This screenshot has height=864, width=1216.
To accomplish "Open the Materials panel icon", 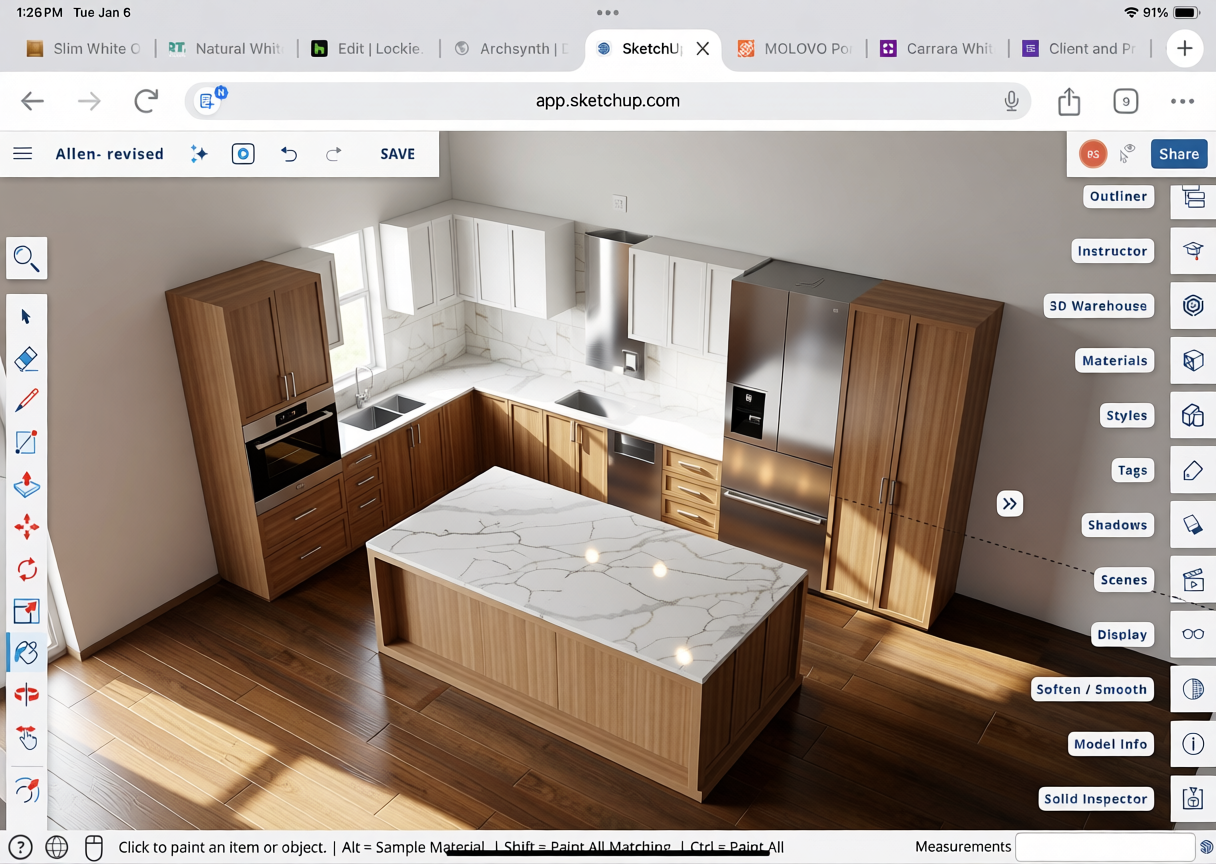I will (x=1193, y=361).
